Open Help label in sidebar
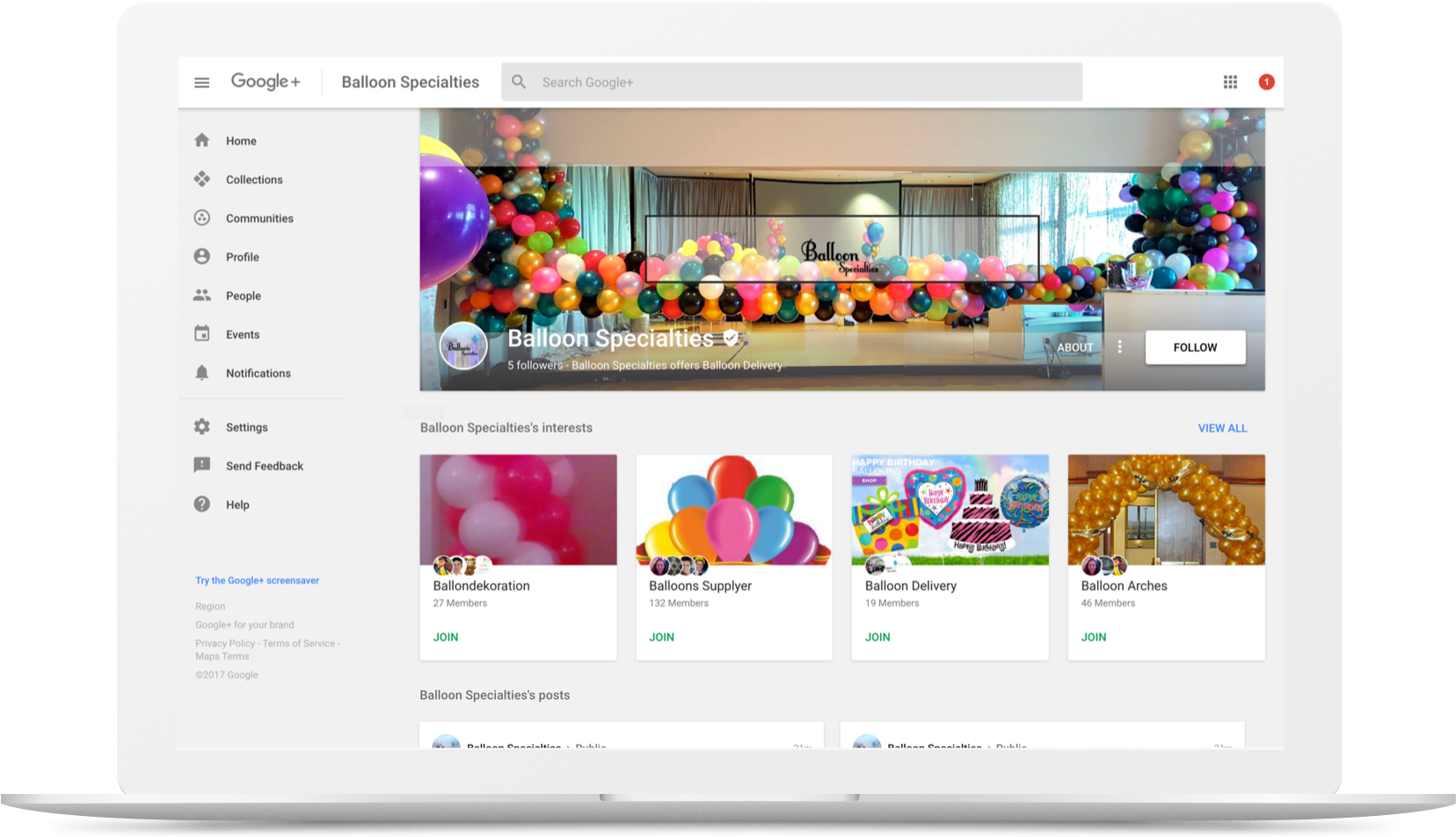1456x837 pixels. [237, 505]
